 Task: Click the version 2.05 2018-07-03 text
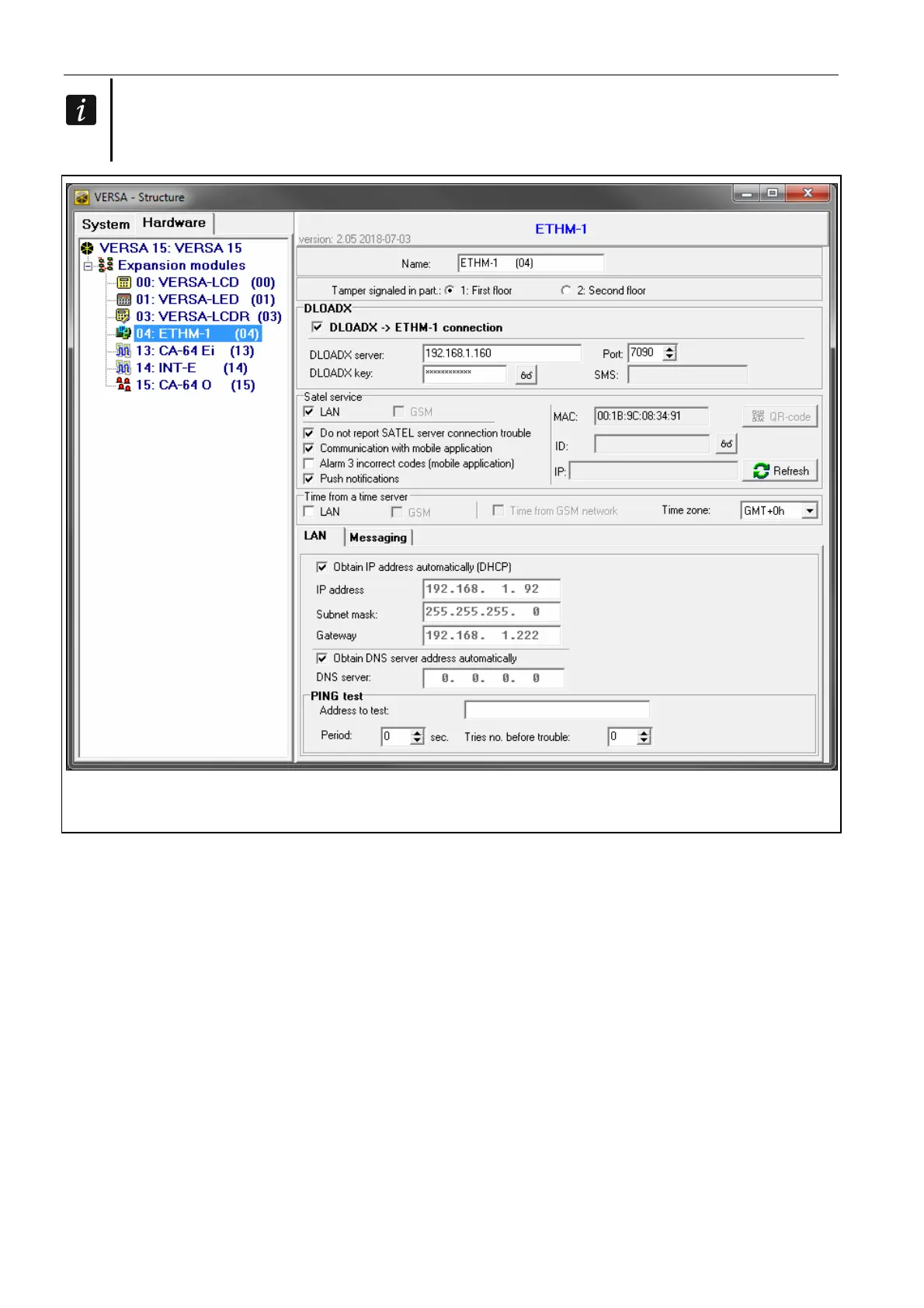(x=355, y=239)
